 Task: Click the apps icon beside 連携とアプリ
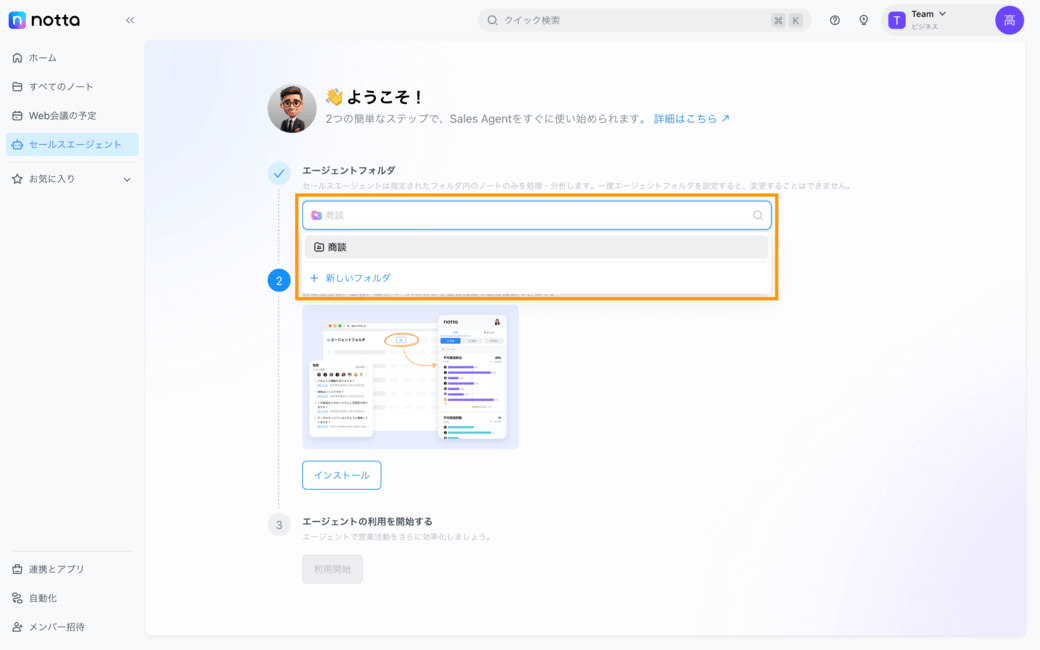pos(17,569)
